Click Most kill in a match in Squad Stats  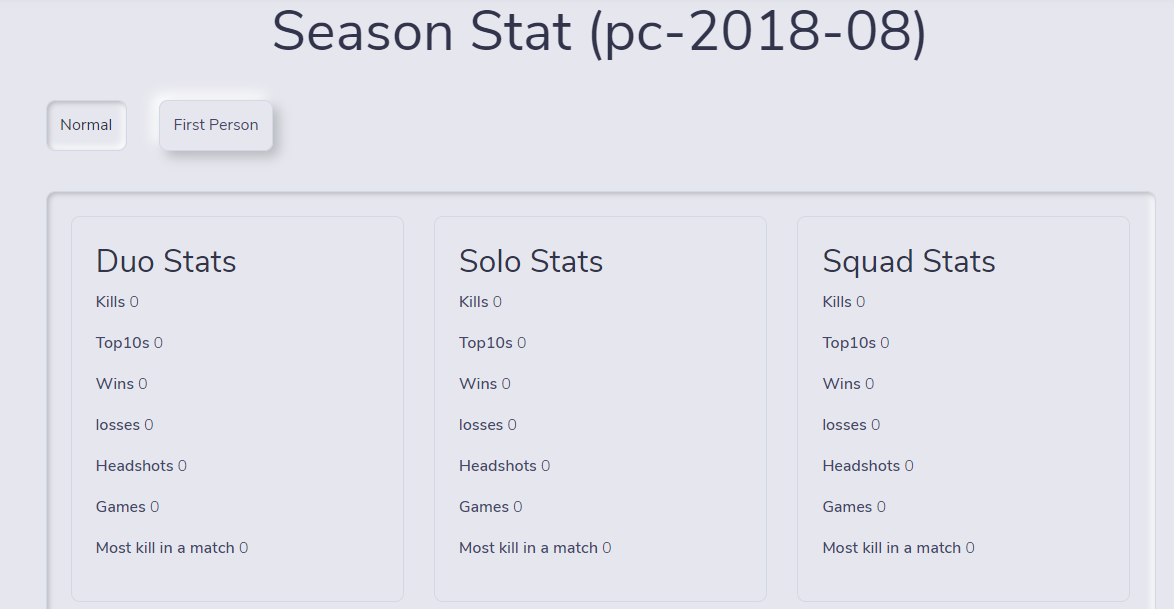[898, 548]
